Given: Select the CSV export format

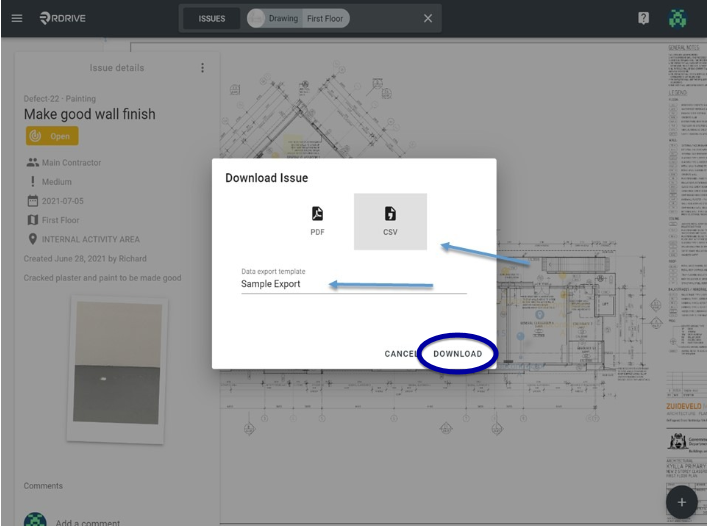Looking at the screenshot, I should tap(390, 221).
